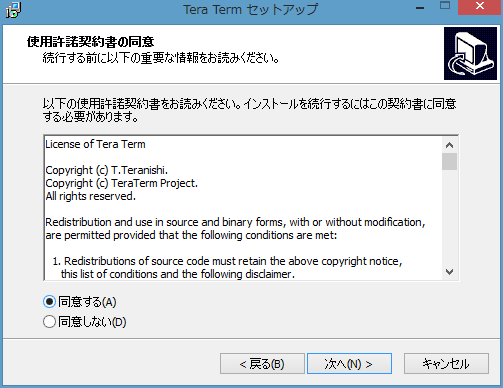Click the license scrollbar up arrow
This screenshot has height=388, width=503.
tap(449, 145)
